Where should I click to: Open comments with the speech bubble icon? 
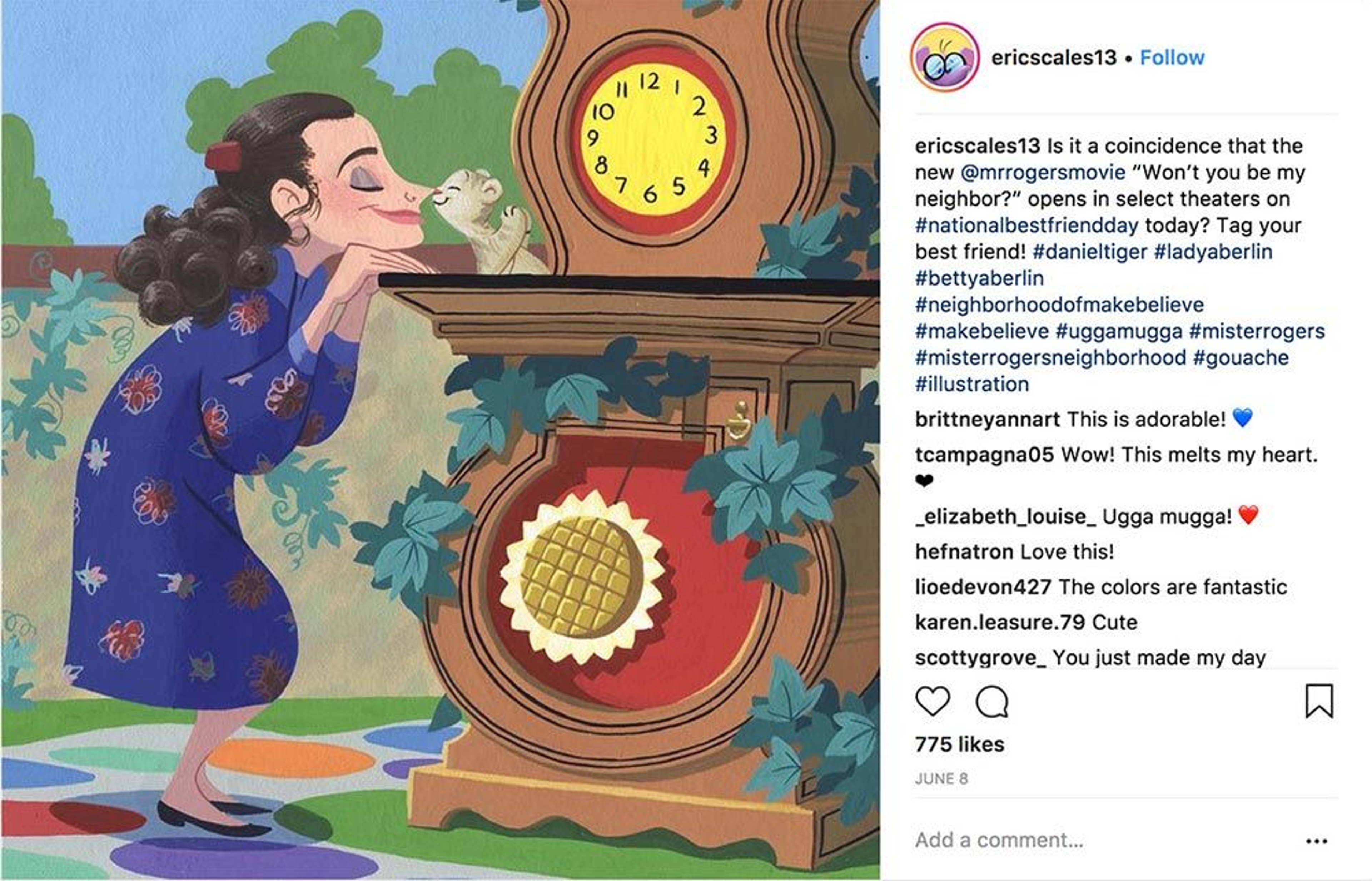pyautogui.click(x=992, y=701)
